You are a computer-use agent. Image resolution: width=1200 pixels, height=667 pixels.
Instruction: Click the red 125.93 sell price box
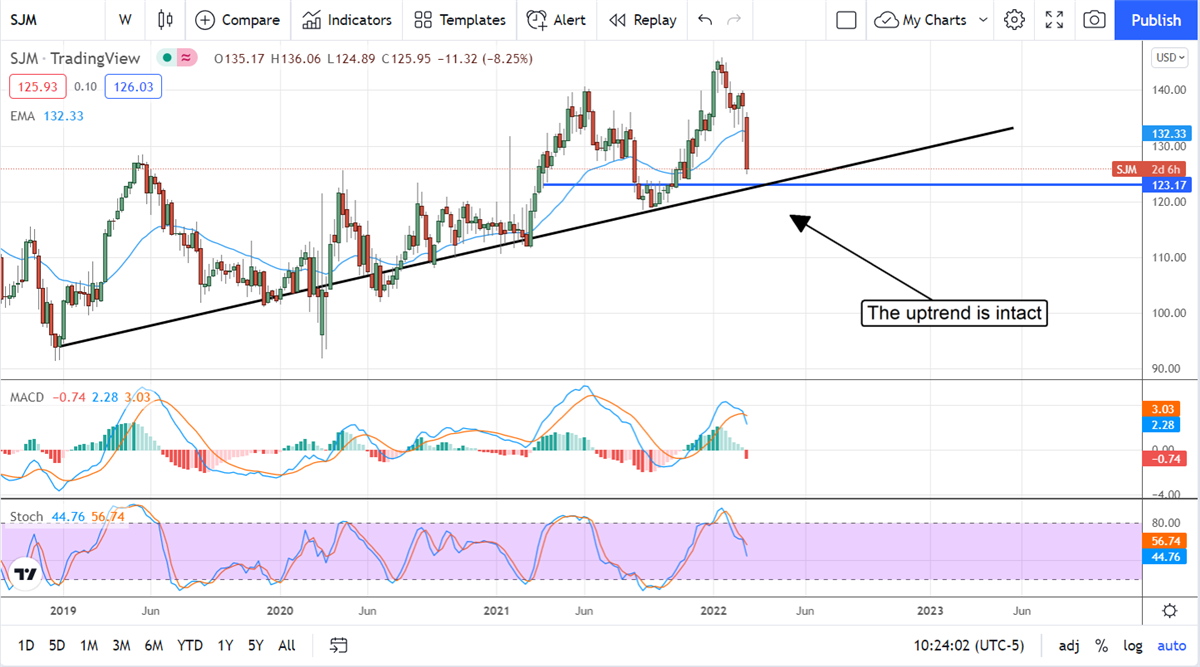[36, 87]
